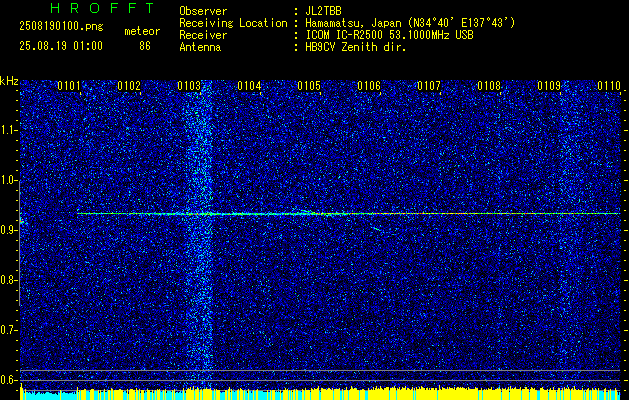Click the Receiver label
629x400 pixels.
(x=203, y=35)
